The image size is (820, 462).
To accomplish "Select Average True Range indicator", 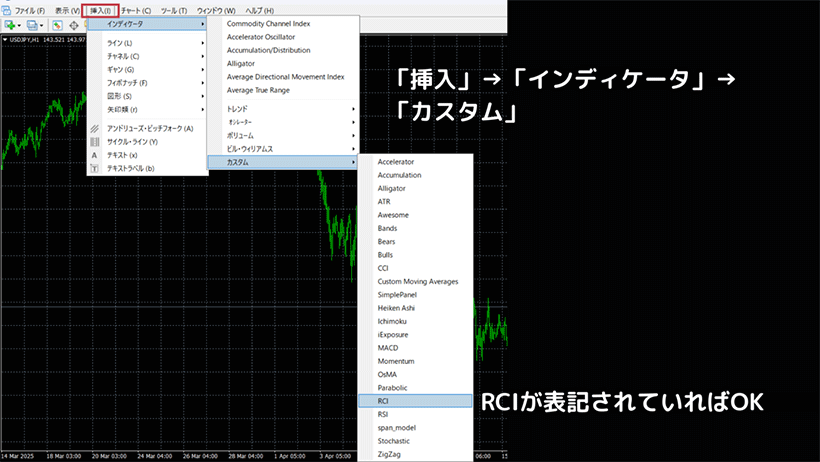I will [283, 91].
